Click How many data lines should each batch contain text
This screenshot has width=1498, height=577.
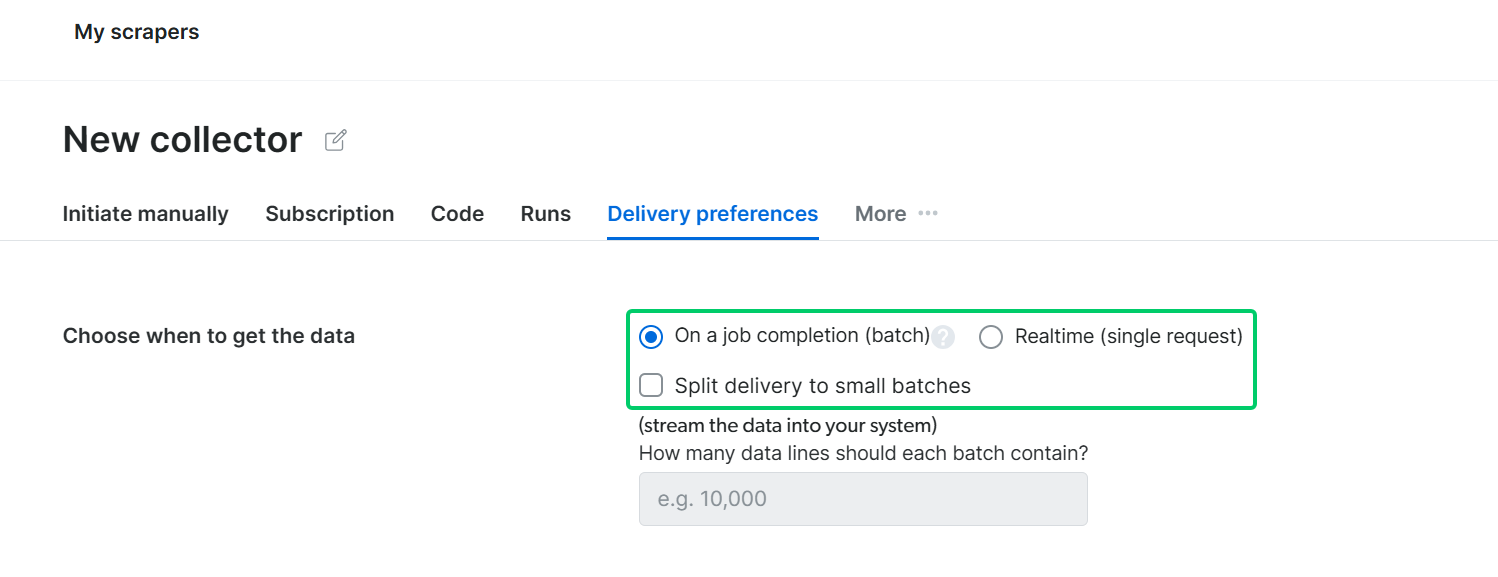(864, 453)
